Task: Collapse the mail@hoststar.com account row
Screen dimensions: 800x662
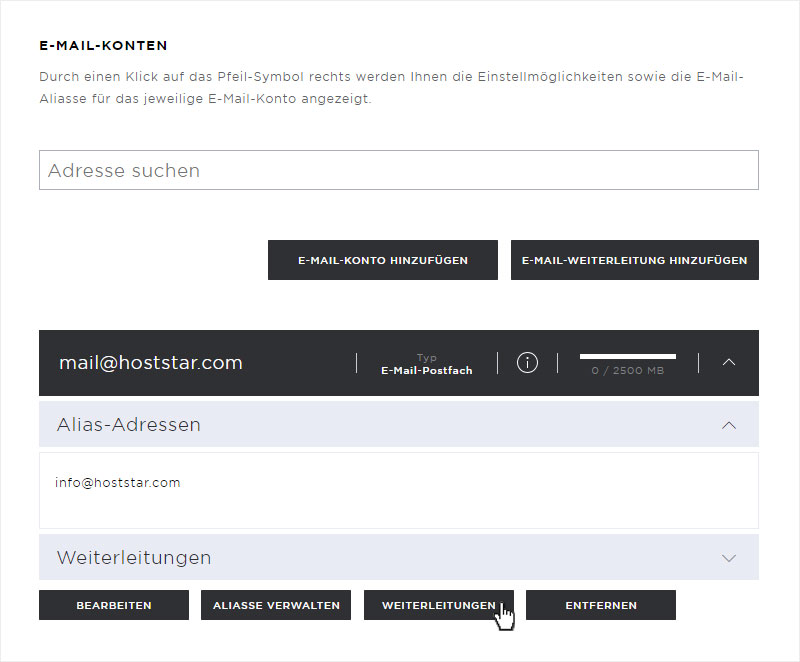Action: click(x=729, y=362)
